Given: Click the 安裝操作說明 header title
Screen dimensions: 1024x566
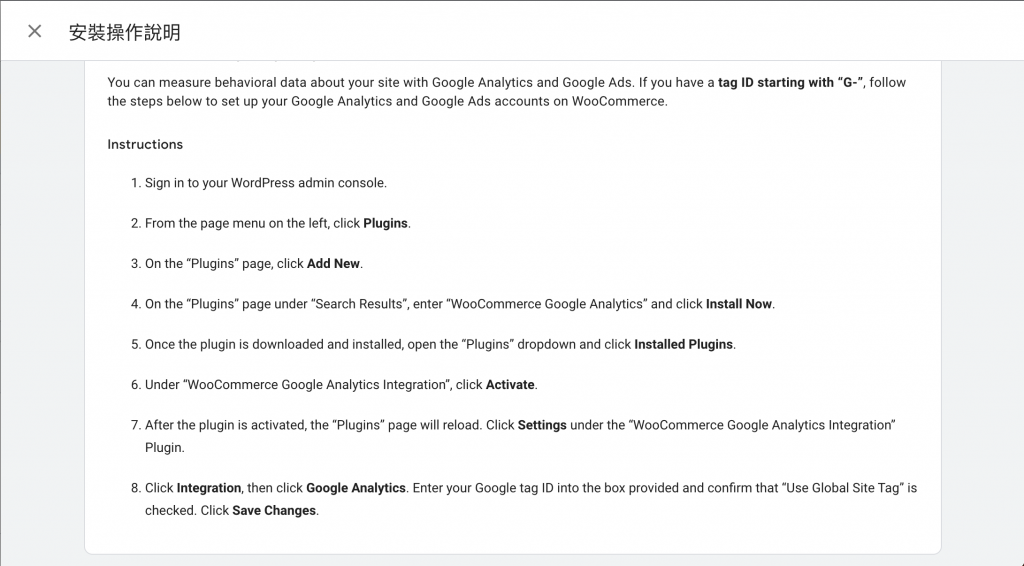Looking at the screenshot, I should click(124, 32).
